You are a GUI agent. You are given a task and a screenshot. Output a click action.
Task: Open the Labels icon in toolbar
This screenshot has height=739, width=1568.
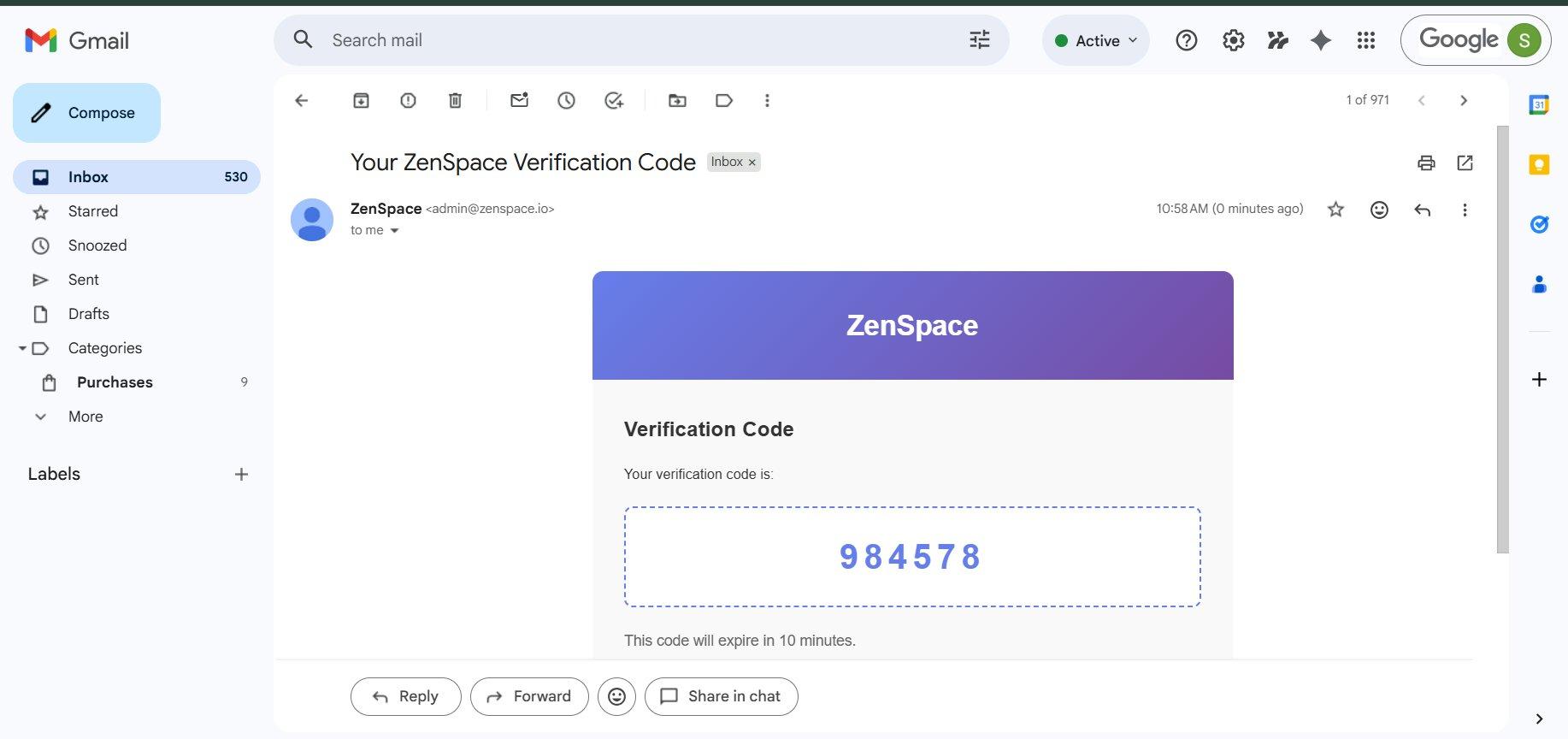[x=724, y=101]
